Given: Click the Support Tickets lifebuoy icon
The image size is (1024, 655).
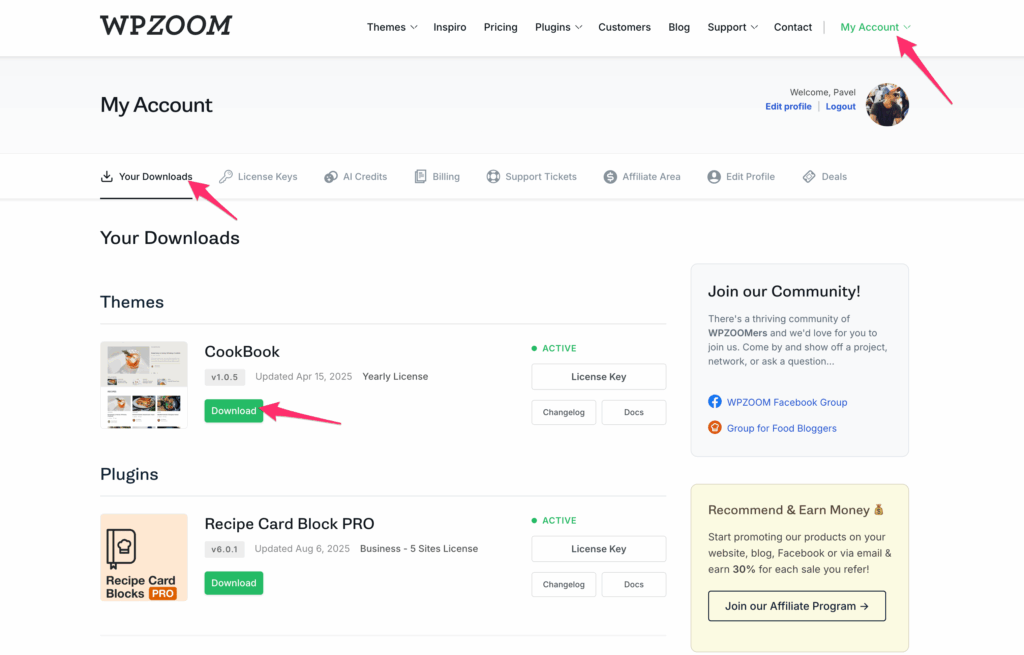Looking at the screenshot, I should pyautogui.click(x=493, y=177).
